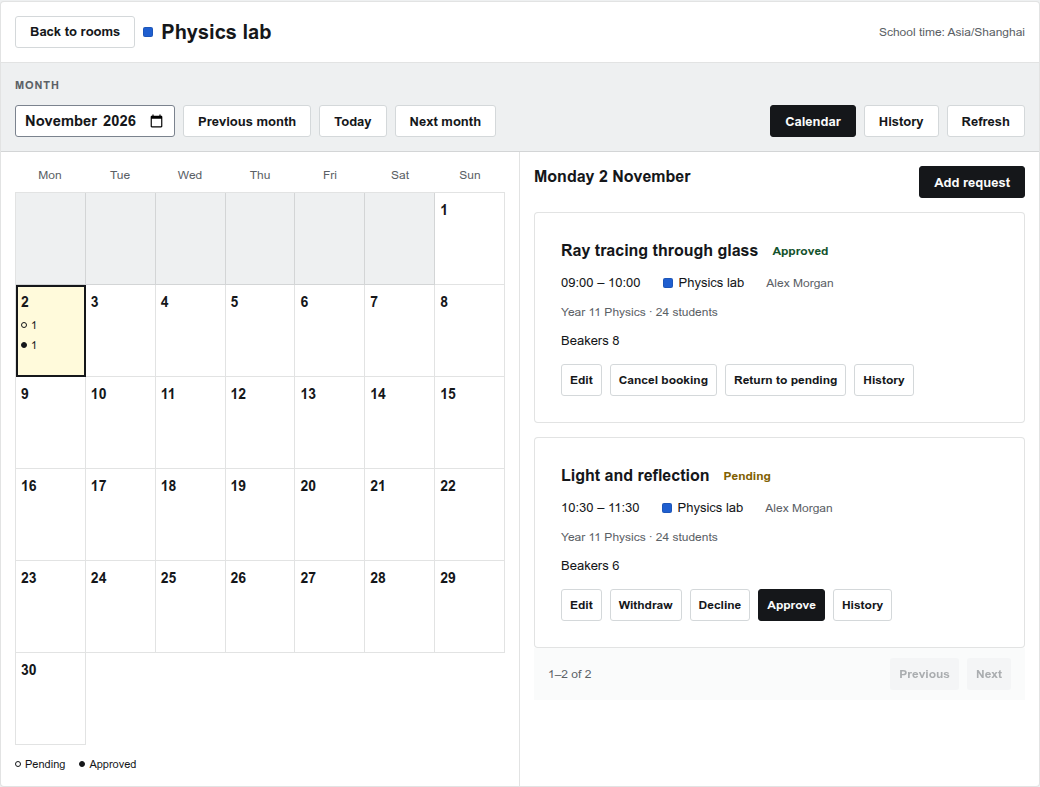Click the Monday 2 November heading
1040x787 pixels.
coord(612,176)
